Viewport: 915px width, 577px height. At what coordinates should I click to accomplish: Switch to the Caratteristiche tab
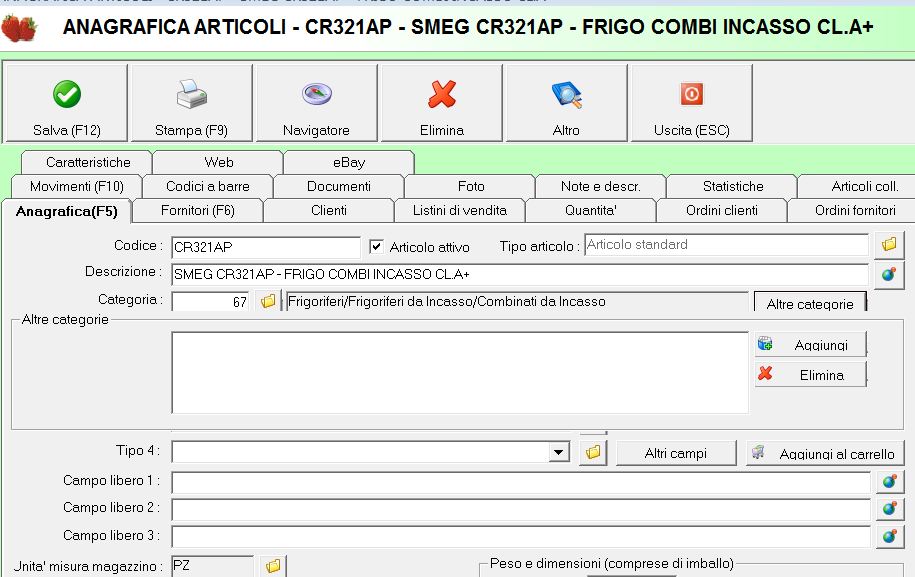88,162
